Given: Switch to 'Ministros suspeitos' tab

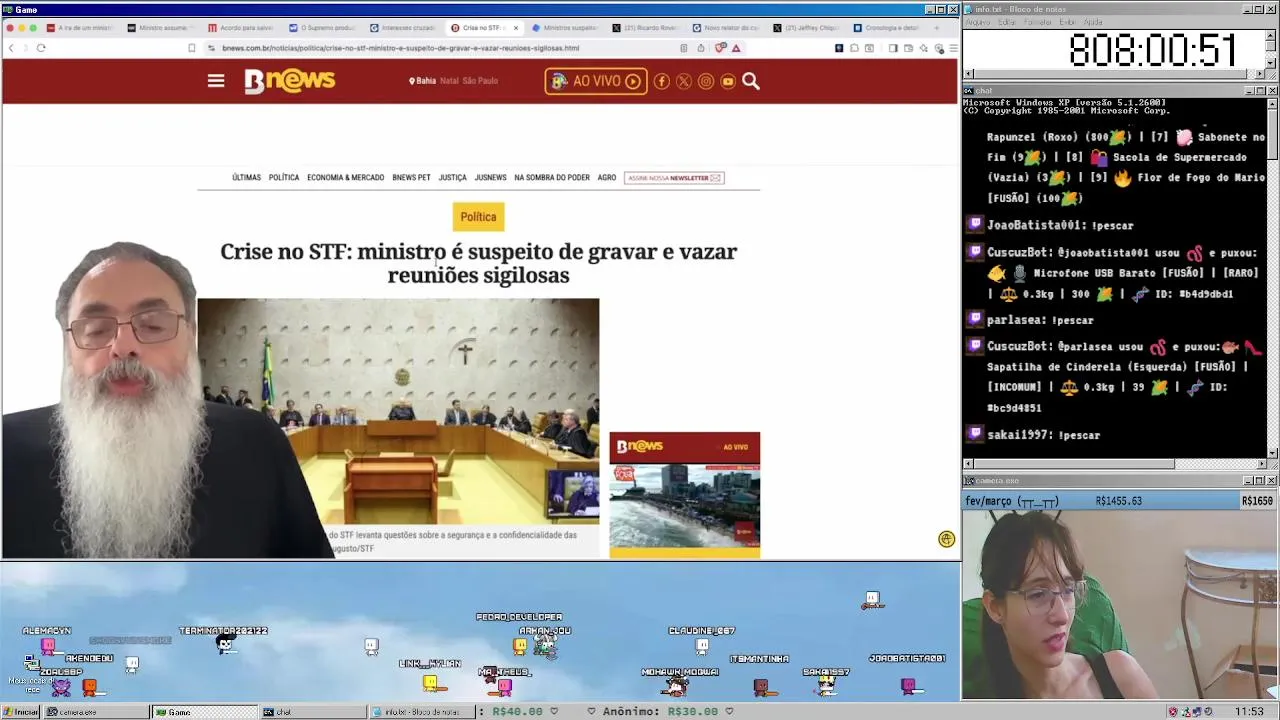Looking at the screenshot, I should [567, 28].
